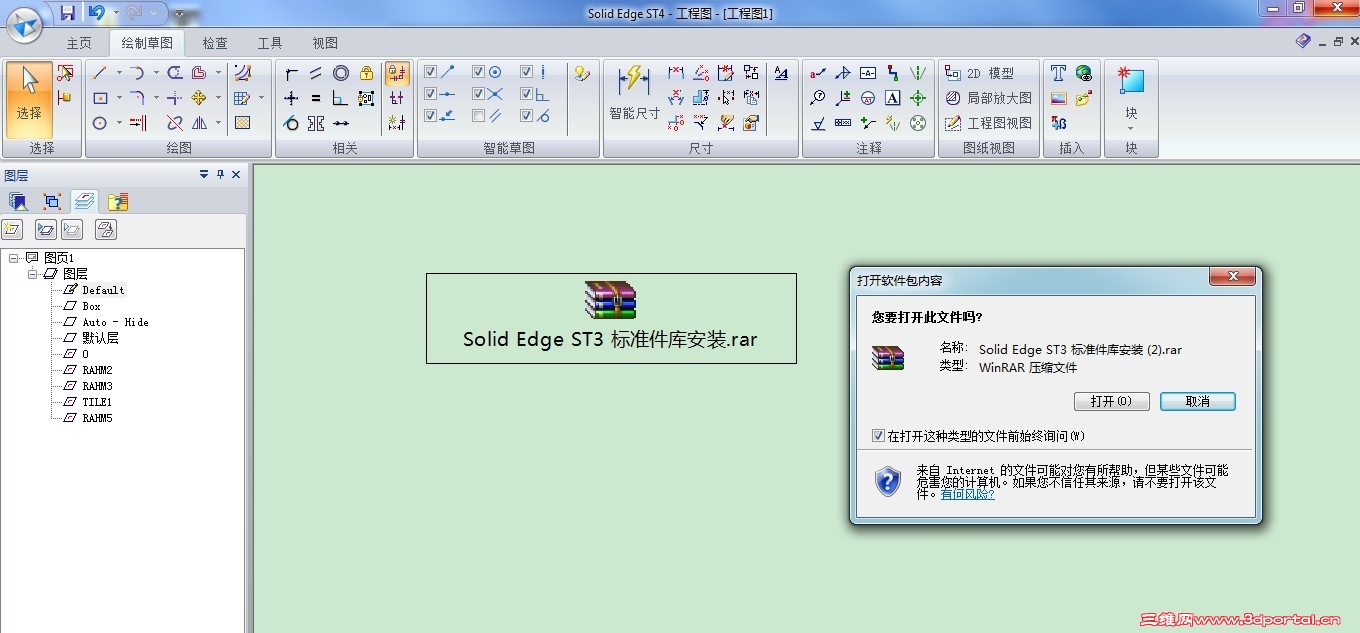
Task: Toggle tangent IntelliSketch checkbox
Action: [526, 116]
